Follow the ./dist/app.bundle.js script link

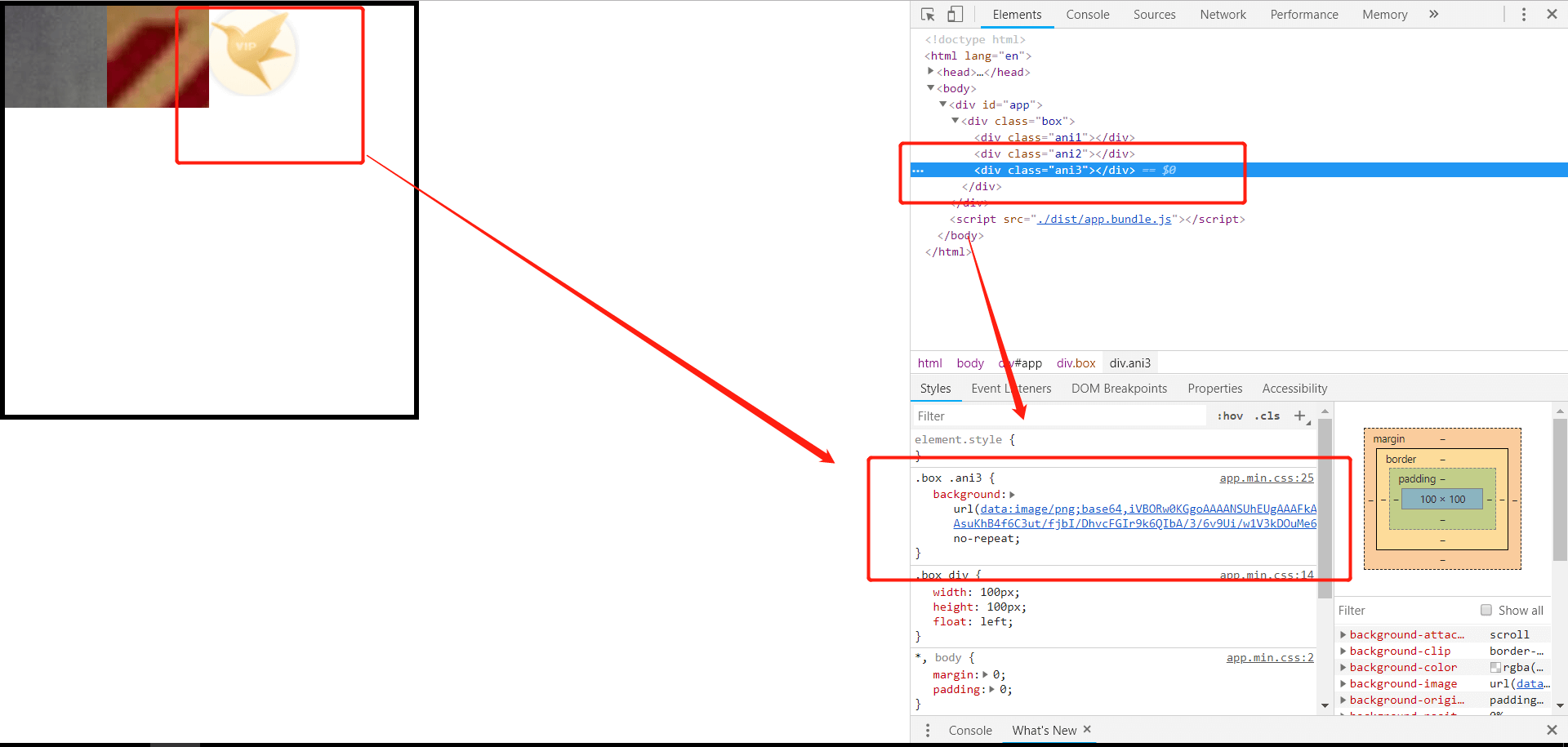(x=1104, y=219)
